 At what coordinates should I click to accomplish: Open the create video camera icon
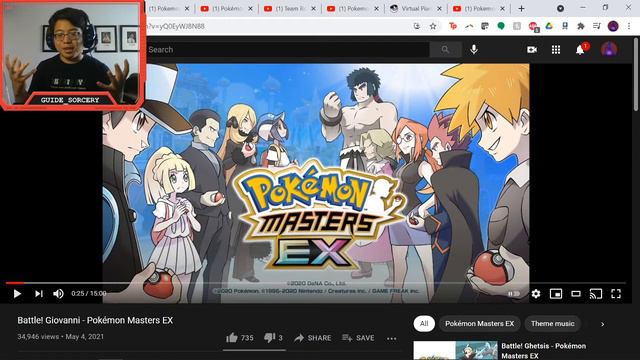pos(532,50)
